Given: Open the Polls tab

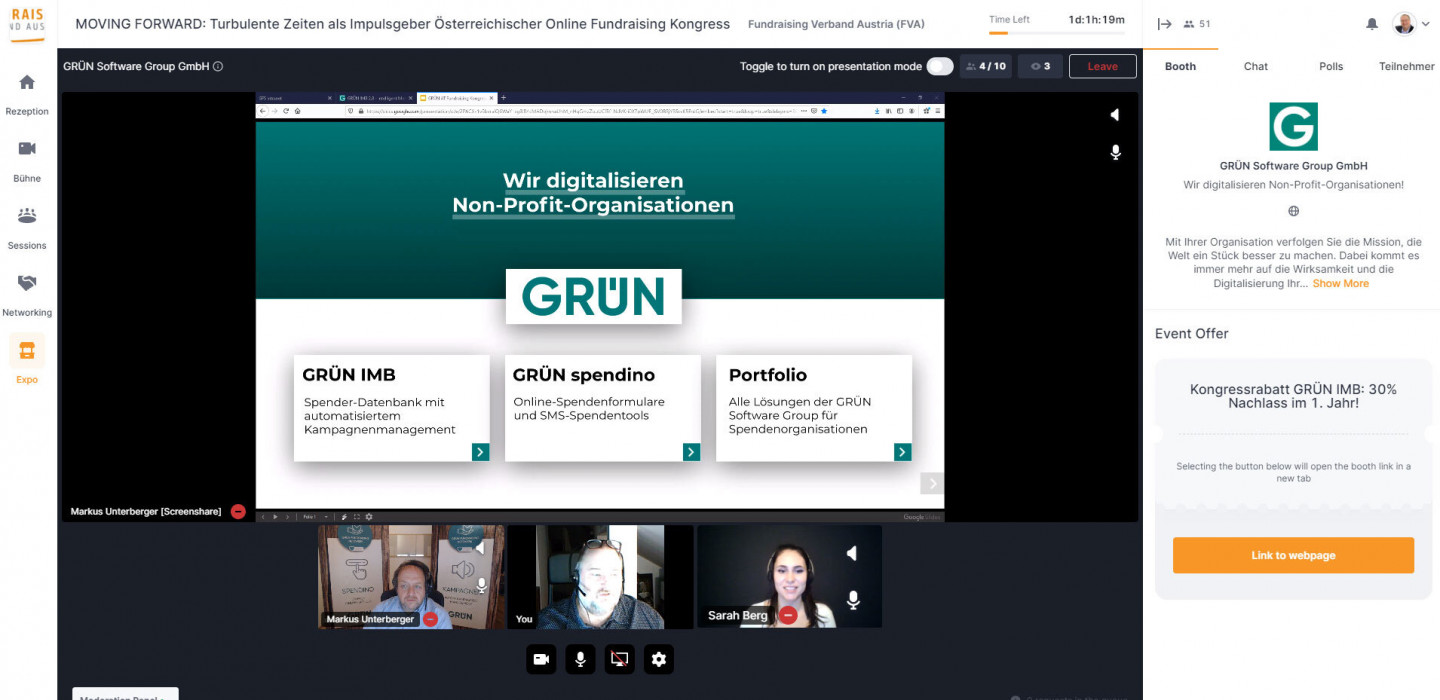Looking at the screenshot, I should 1331,67.
